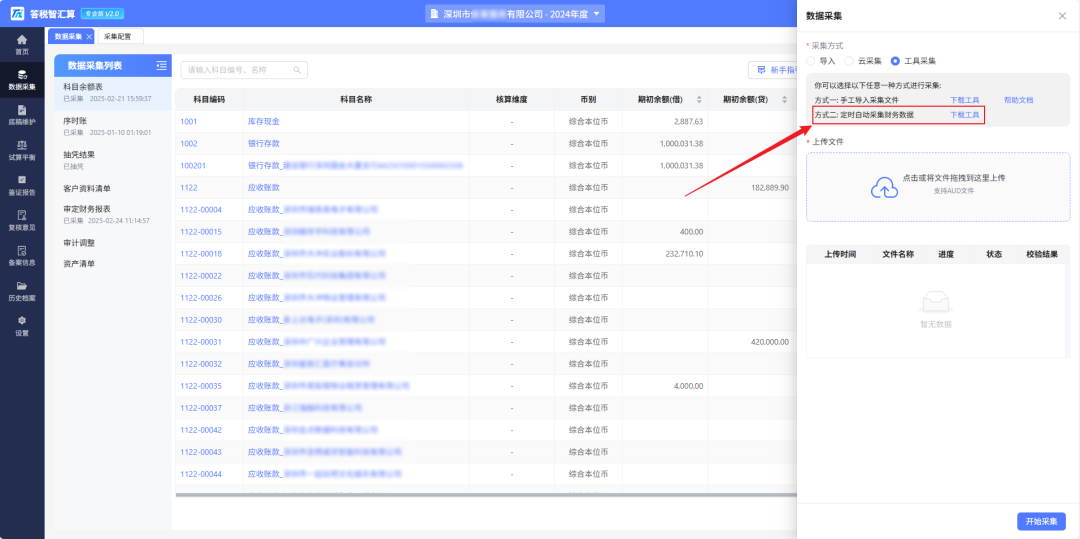Screen dimensions: 1080x539
Task: Open 复核意见 in the left sidebar
Action: coord(22,221)
